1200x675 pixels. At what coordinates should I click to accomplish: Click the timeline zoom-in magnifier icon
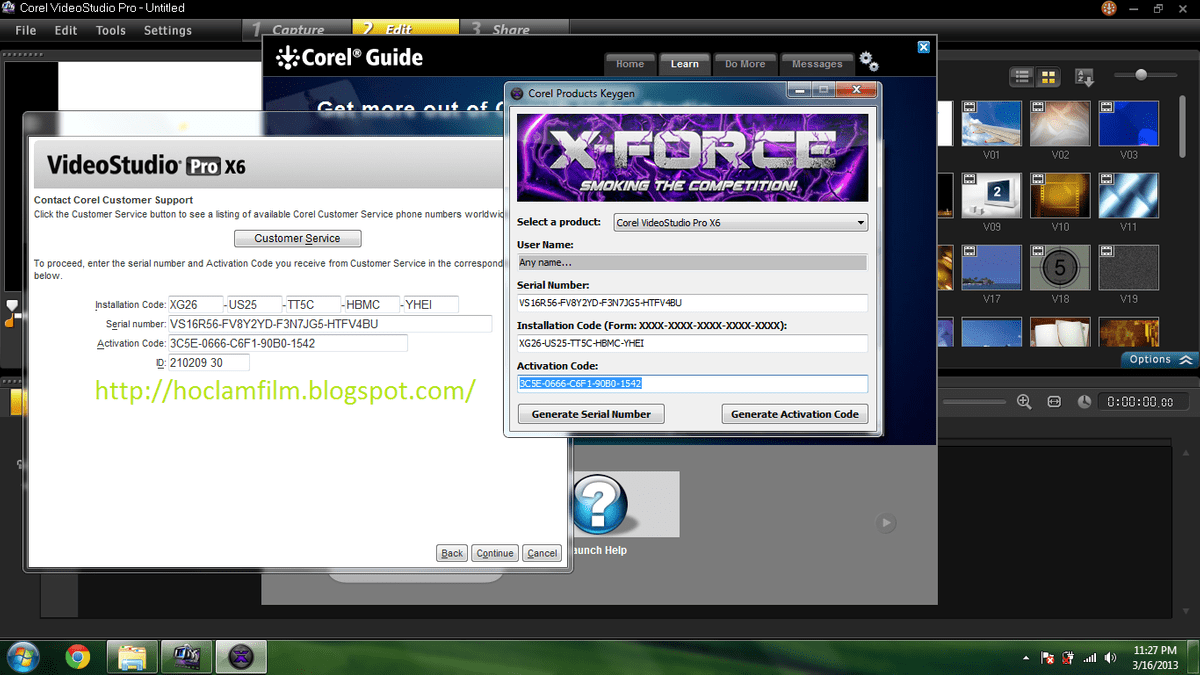[1024, 401]
